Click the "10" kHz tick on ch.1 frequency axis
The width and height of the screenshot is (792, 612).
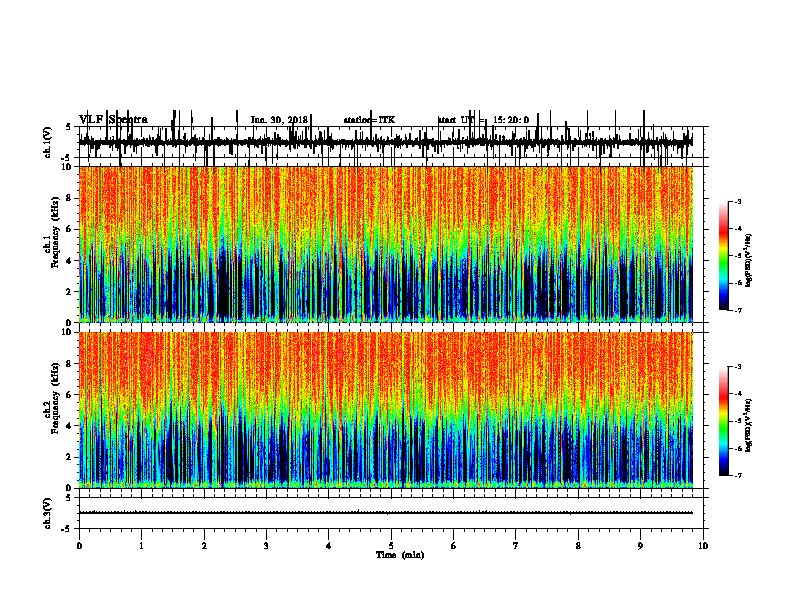67,167
